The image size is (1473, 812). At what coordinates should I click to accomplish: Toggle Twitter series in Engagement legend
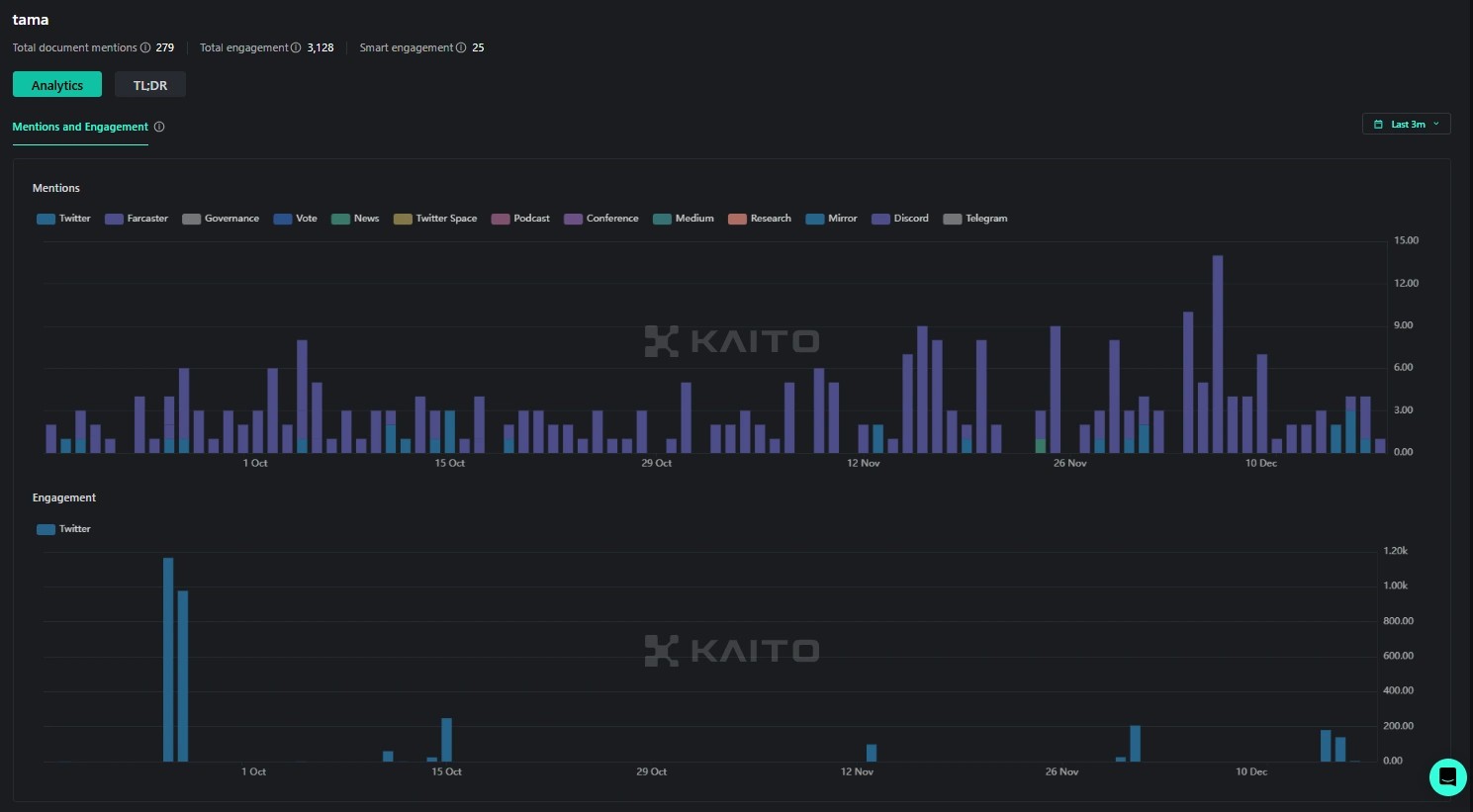(x=64, y=529)
